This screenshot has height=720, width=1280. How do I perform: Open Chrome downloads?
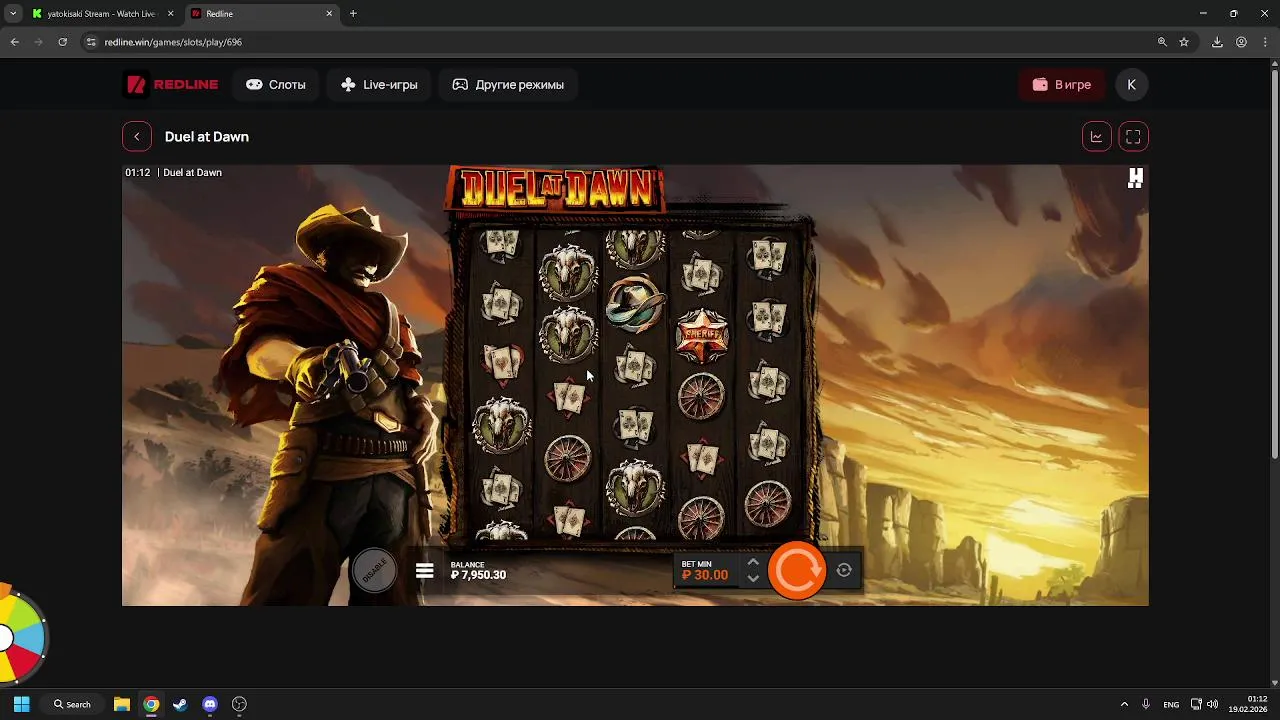tap(1217, 42)
